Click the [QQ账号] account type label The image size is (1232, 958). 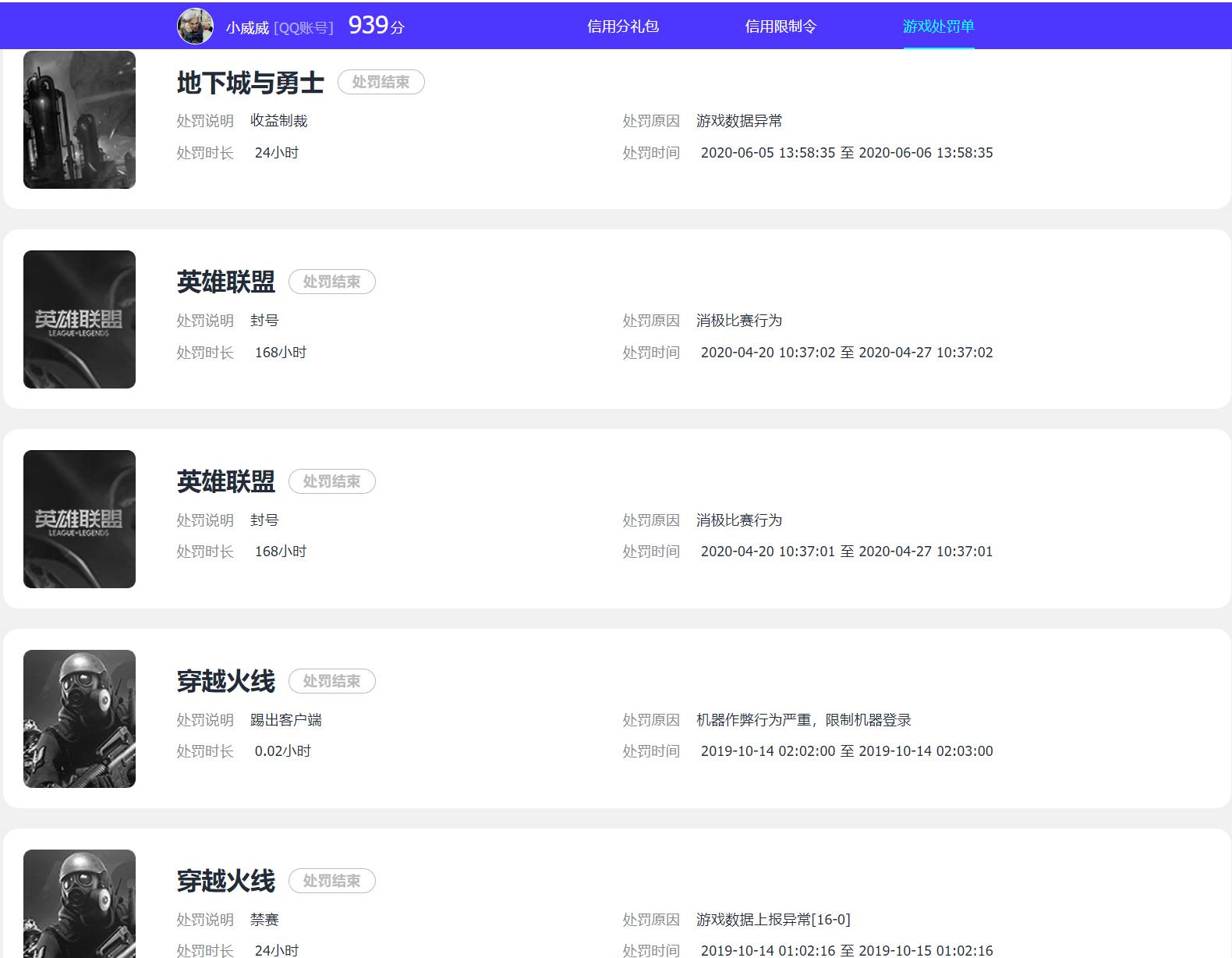pyautogui.click(x=303, y=28)
